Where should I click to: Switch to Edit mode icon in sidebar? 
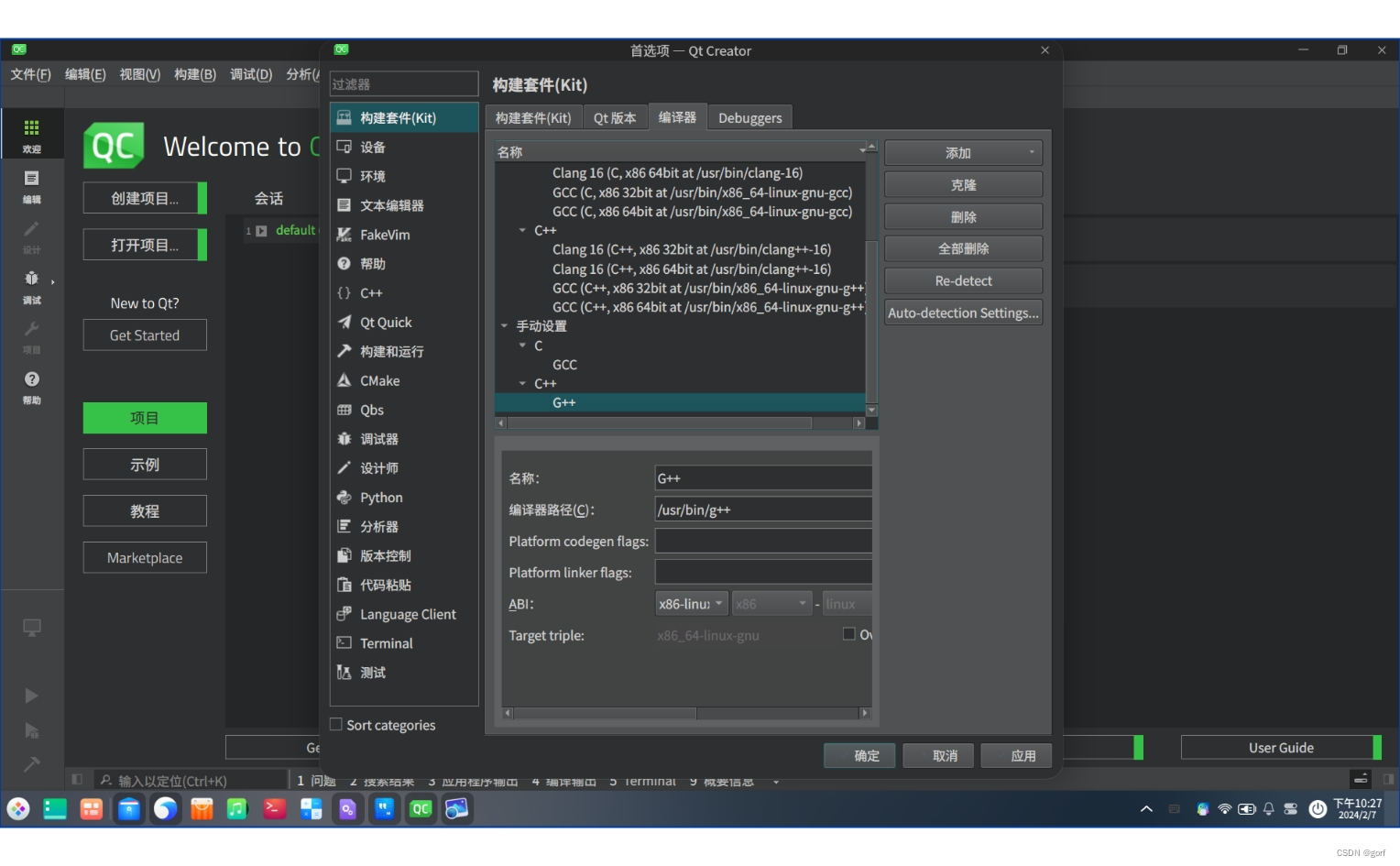(31, 185)
